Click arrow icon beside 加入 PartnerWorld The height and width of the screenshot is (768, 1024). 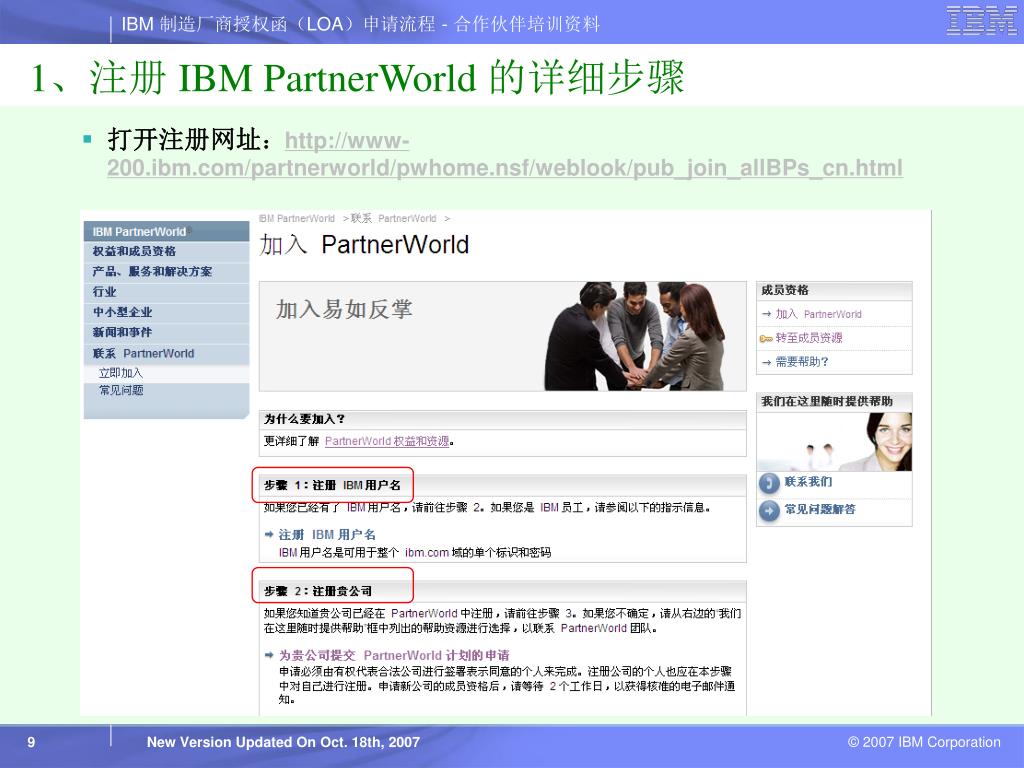(x=766, y=314)
